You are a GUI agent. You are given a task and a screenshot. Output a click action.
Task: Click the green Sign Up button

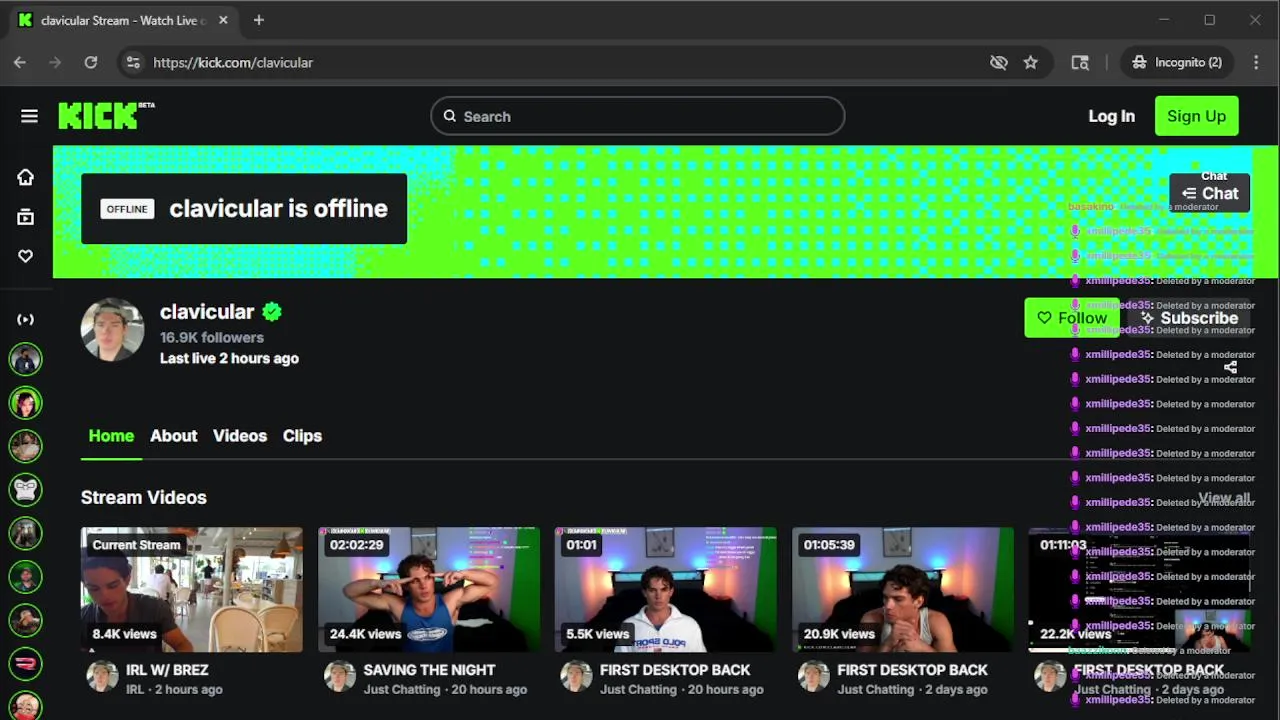[1196, 116]
